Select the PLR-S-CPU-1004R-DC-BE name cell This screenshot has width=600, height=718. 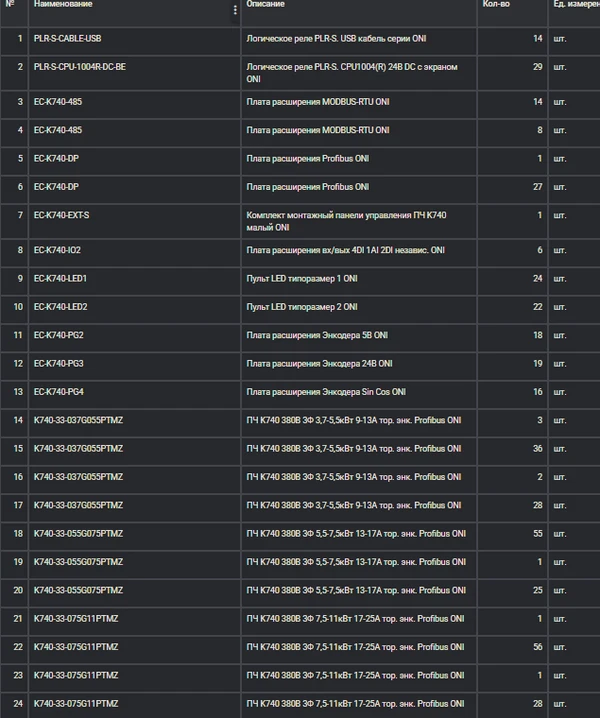tap(135, 73)
